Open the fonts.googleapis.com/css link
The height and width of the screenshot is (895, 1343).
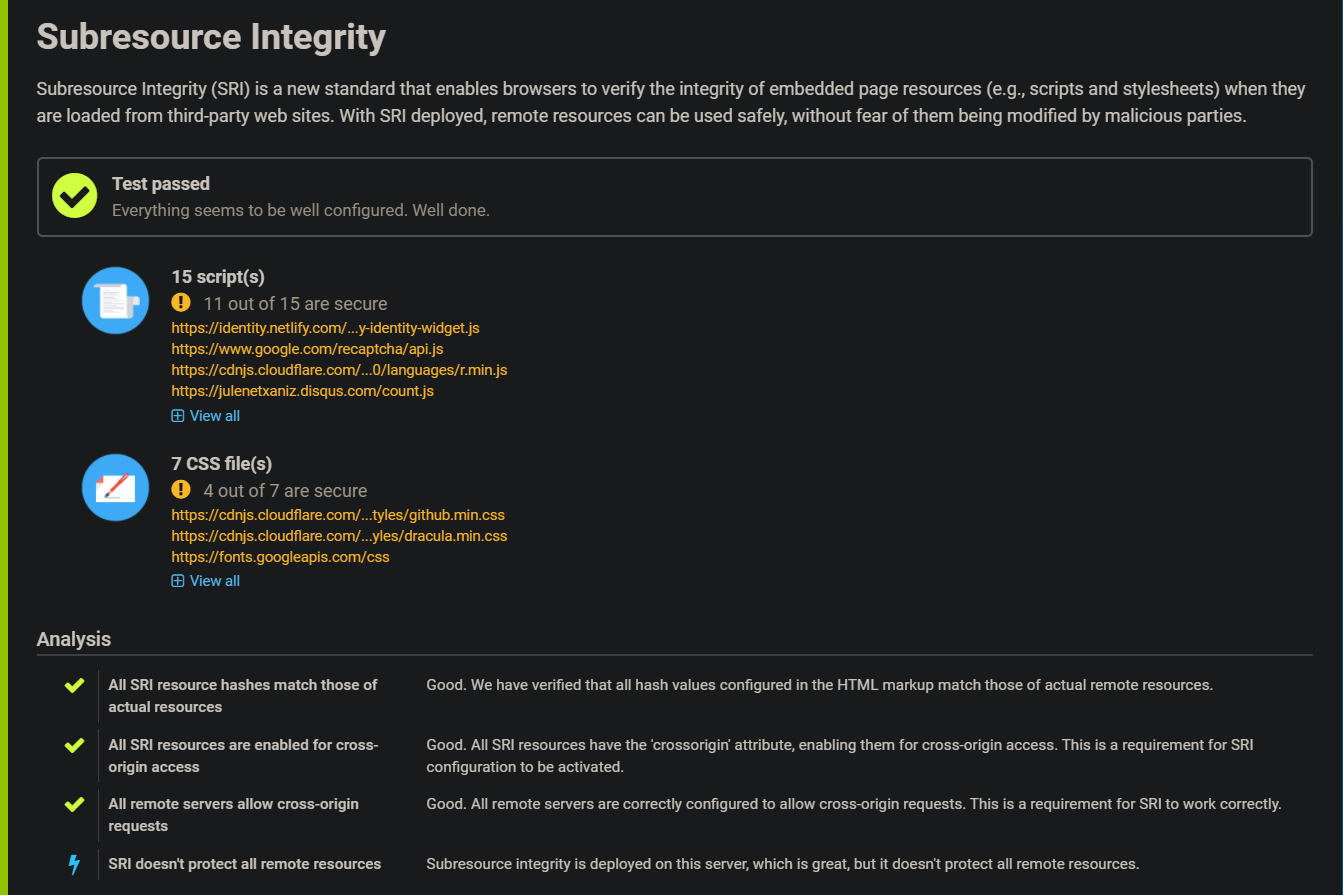click(280, 557)
